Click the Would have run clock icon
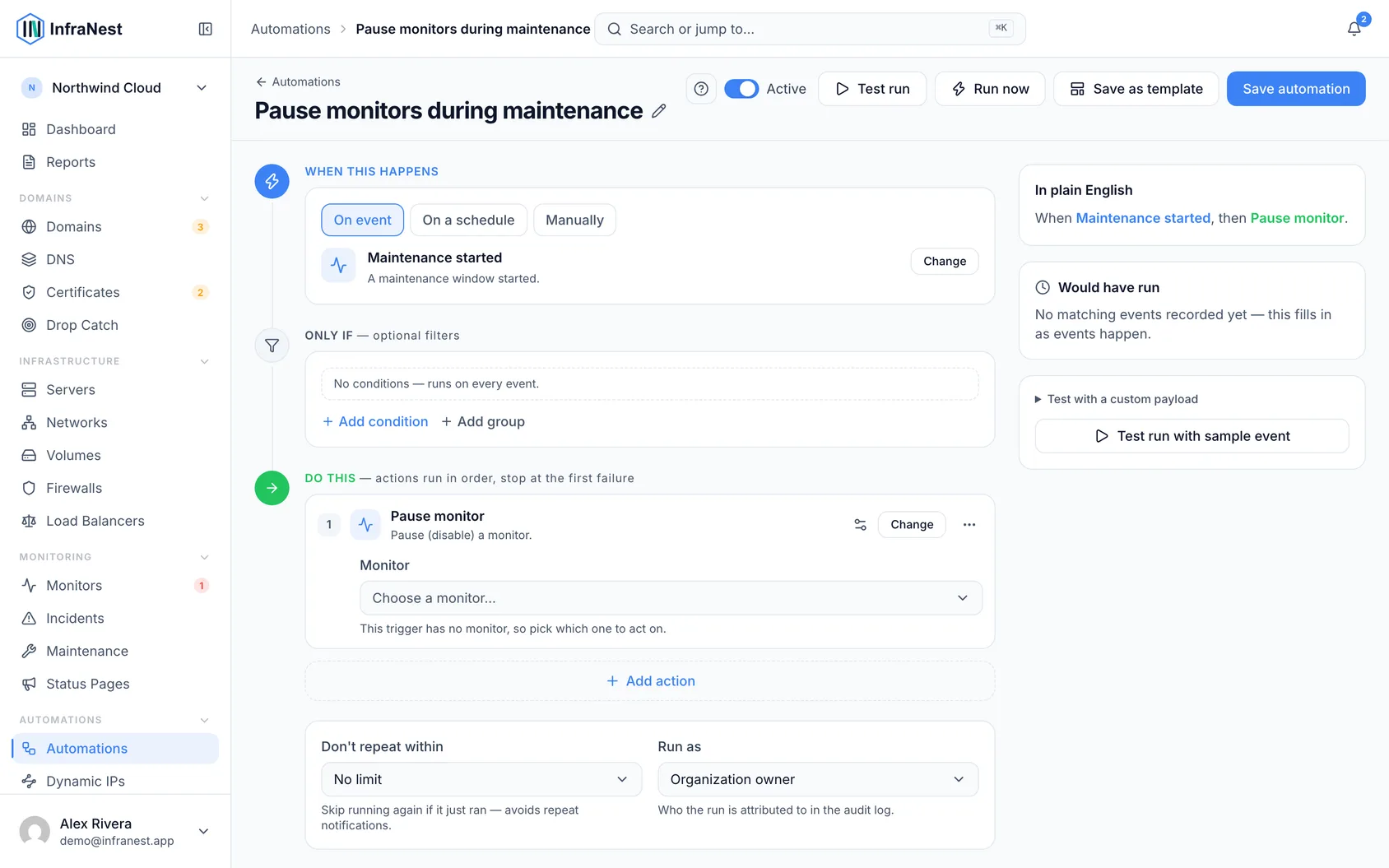1389x868 pixels. 1043,287
